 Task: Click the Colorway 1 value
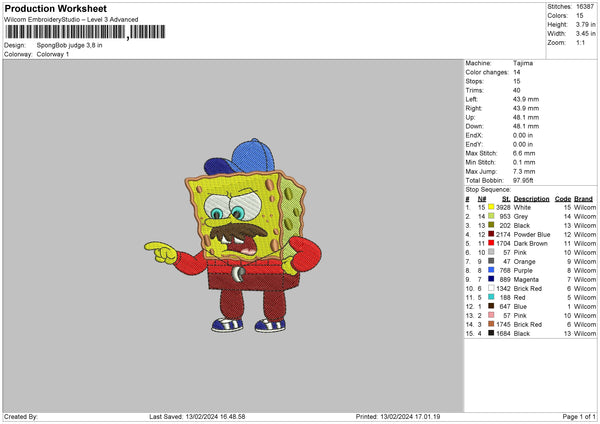coord(53,54)
